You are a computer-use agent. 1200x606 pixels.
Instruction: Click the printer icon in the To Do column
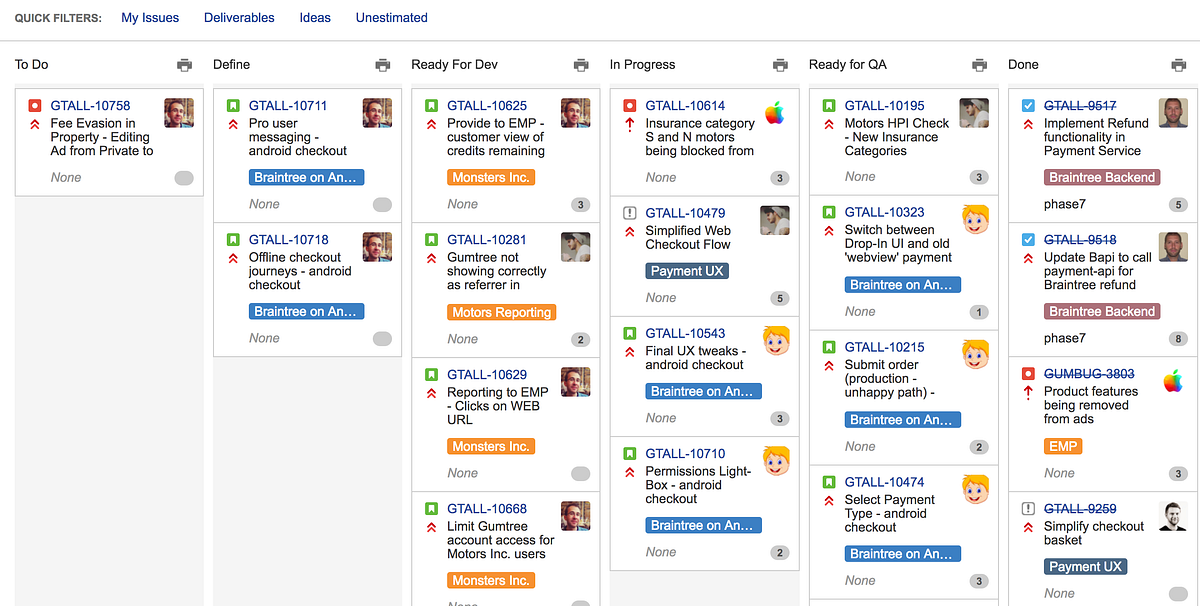pos(184,64)
